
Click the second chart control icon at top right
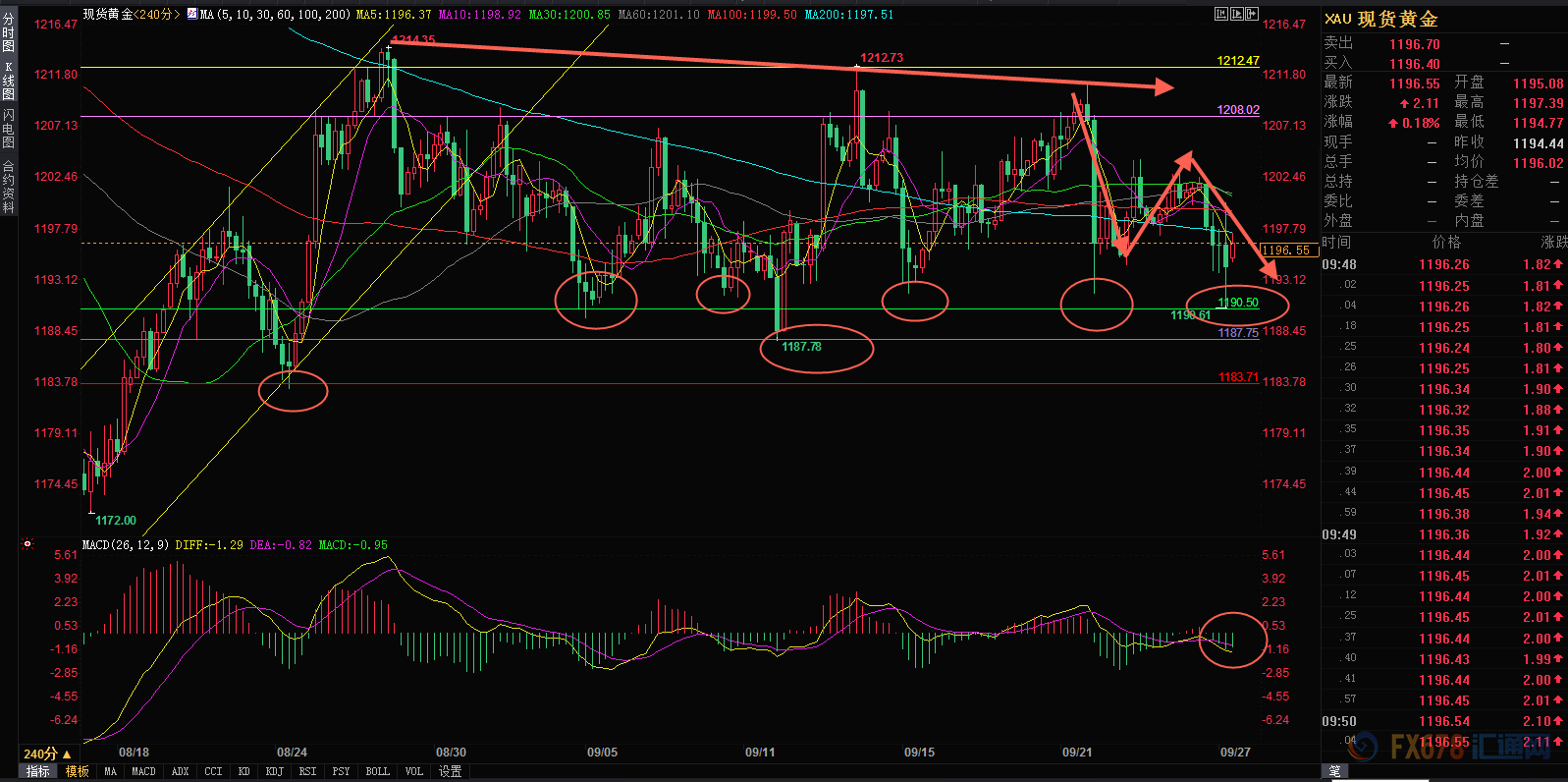click(x=1236, y=14)
